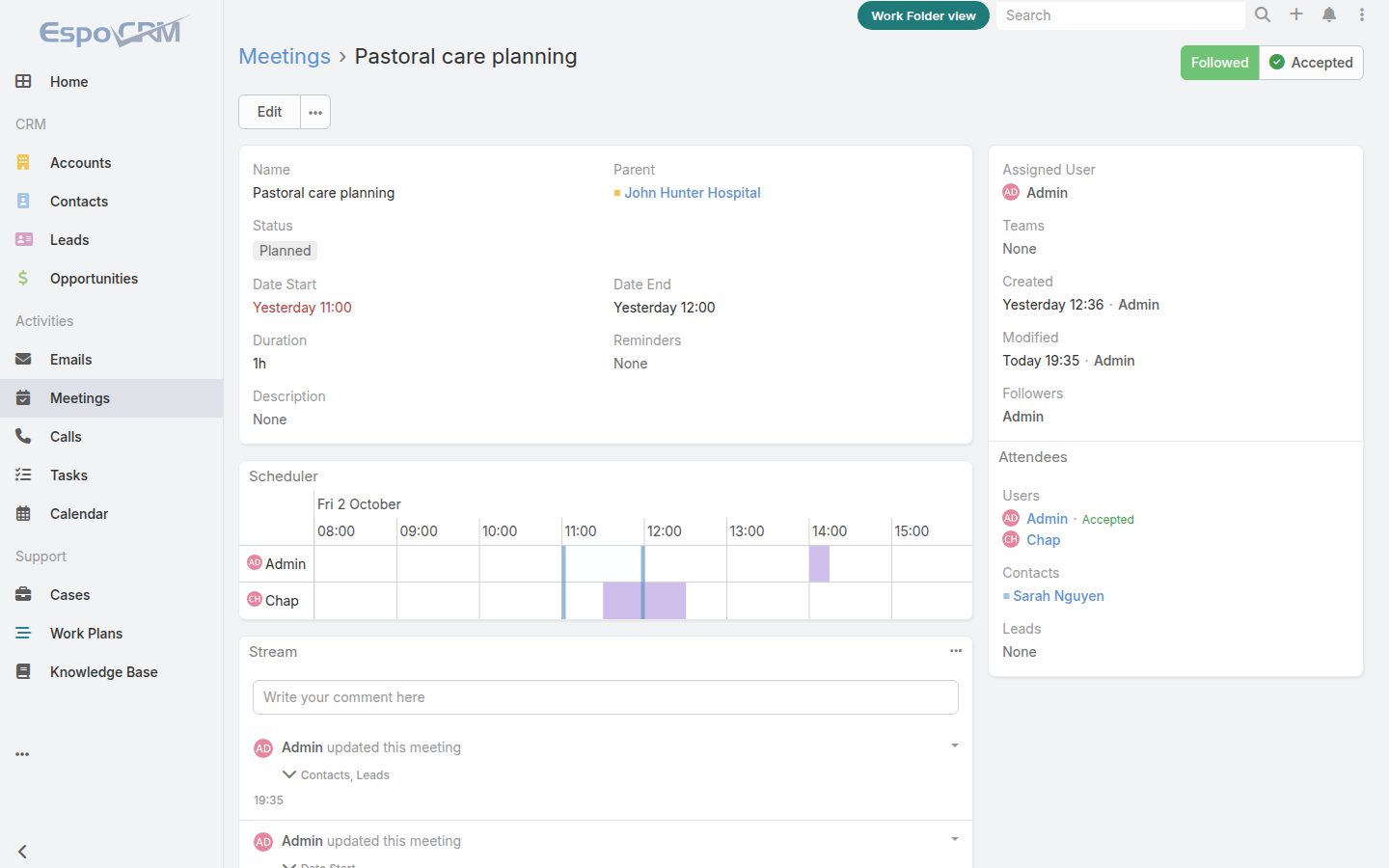1389x868 pixels.
Task: Open Knowledge Base in the sidebar
Action: (112, 672)
